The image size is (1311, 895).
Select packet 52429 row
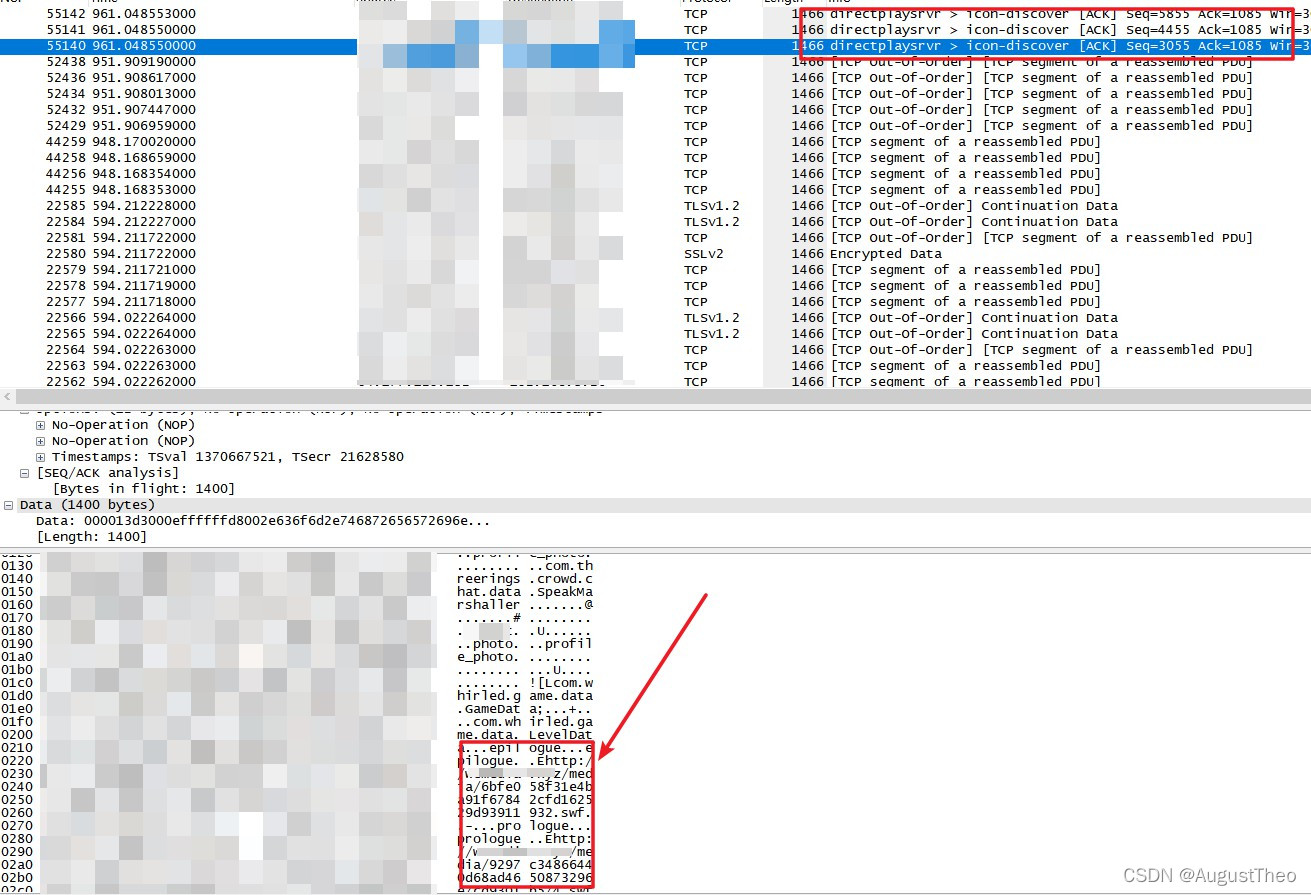(x=655, y=126)
